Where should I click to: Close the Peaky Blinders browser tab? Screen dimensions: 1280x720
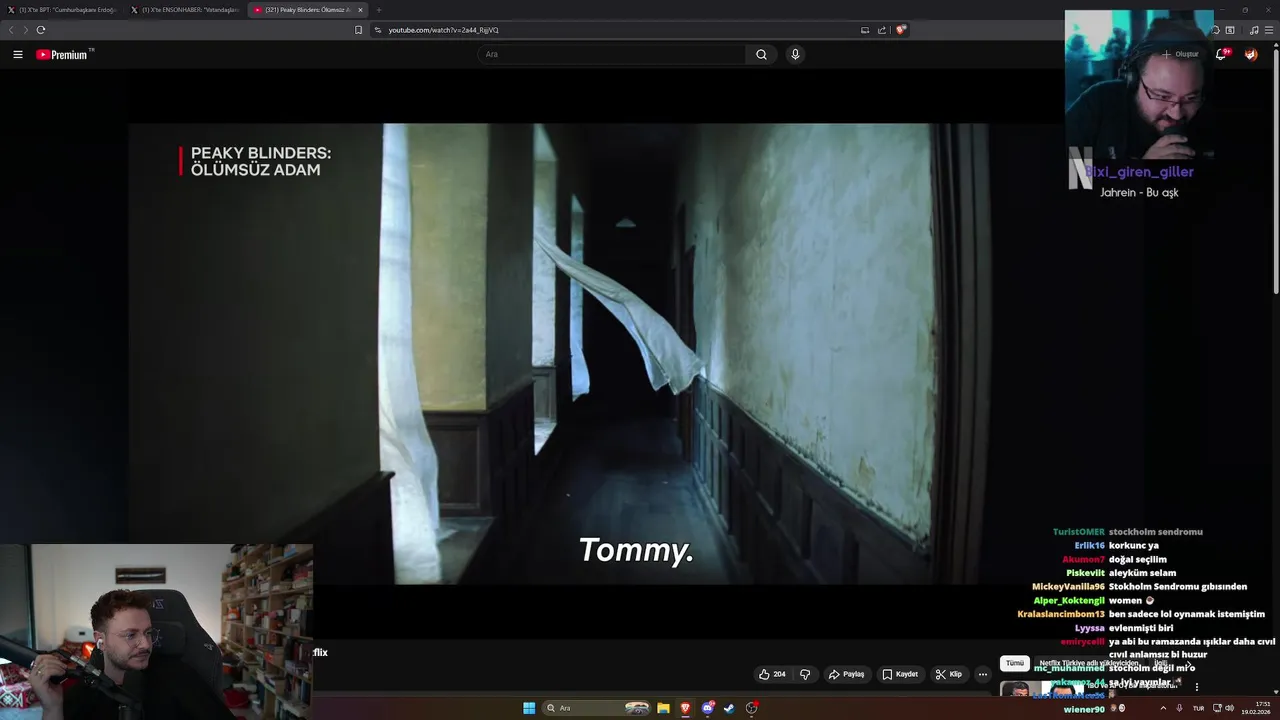pyautogui.click(x=360, y=10)
